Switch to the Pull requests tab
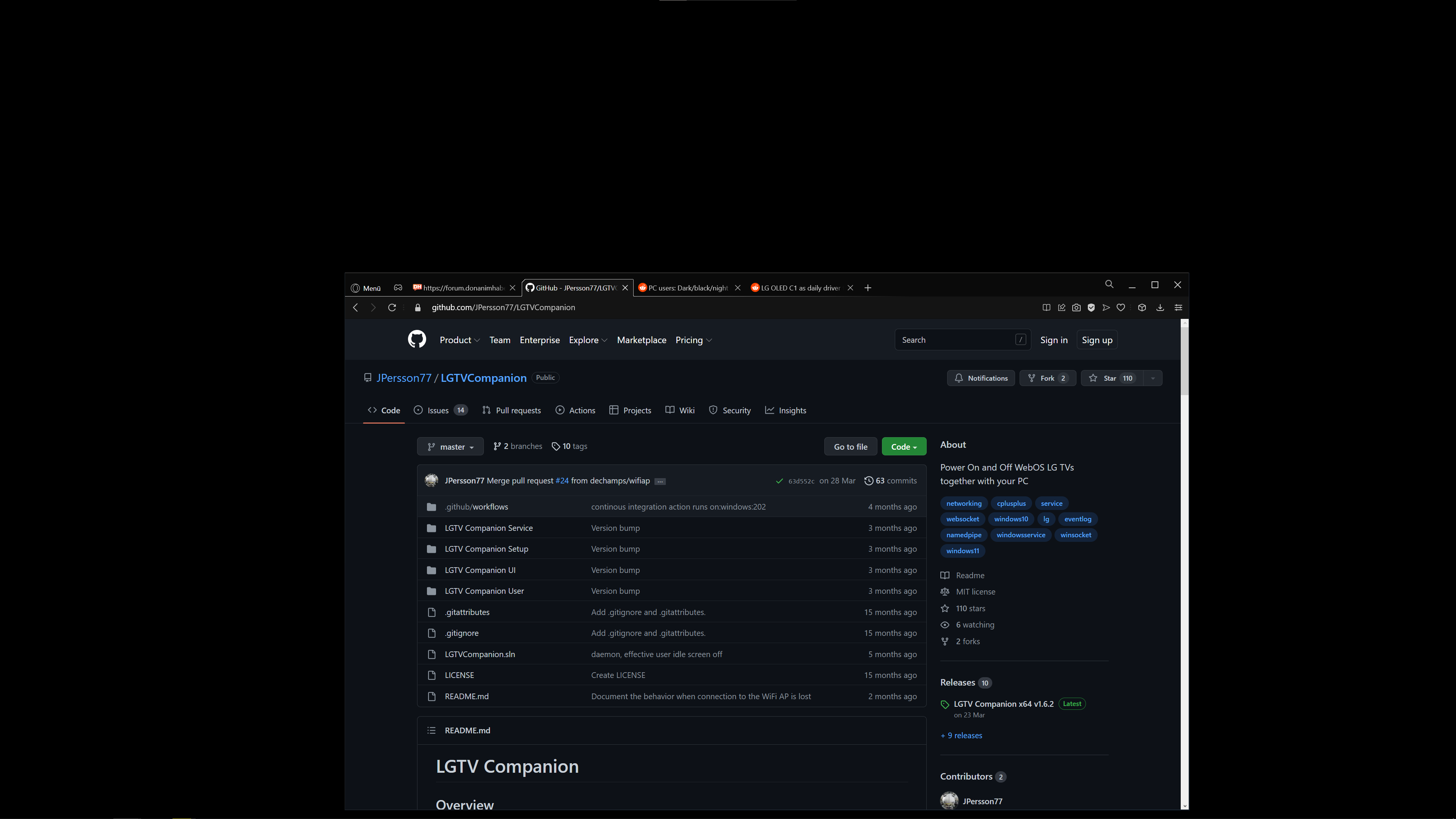The image size is (1456, 819). coord(511,410)
